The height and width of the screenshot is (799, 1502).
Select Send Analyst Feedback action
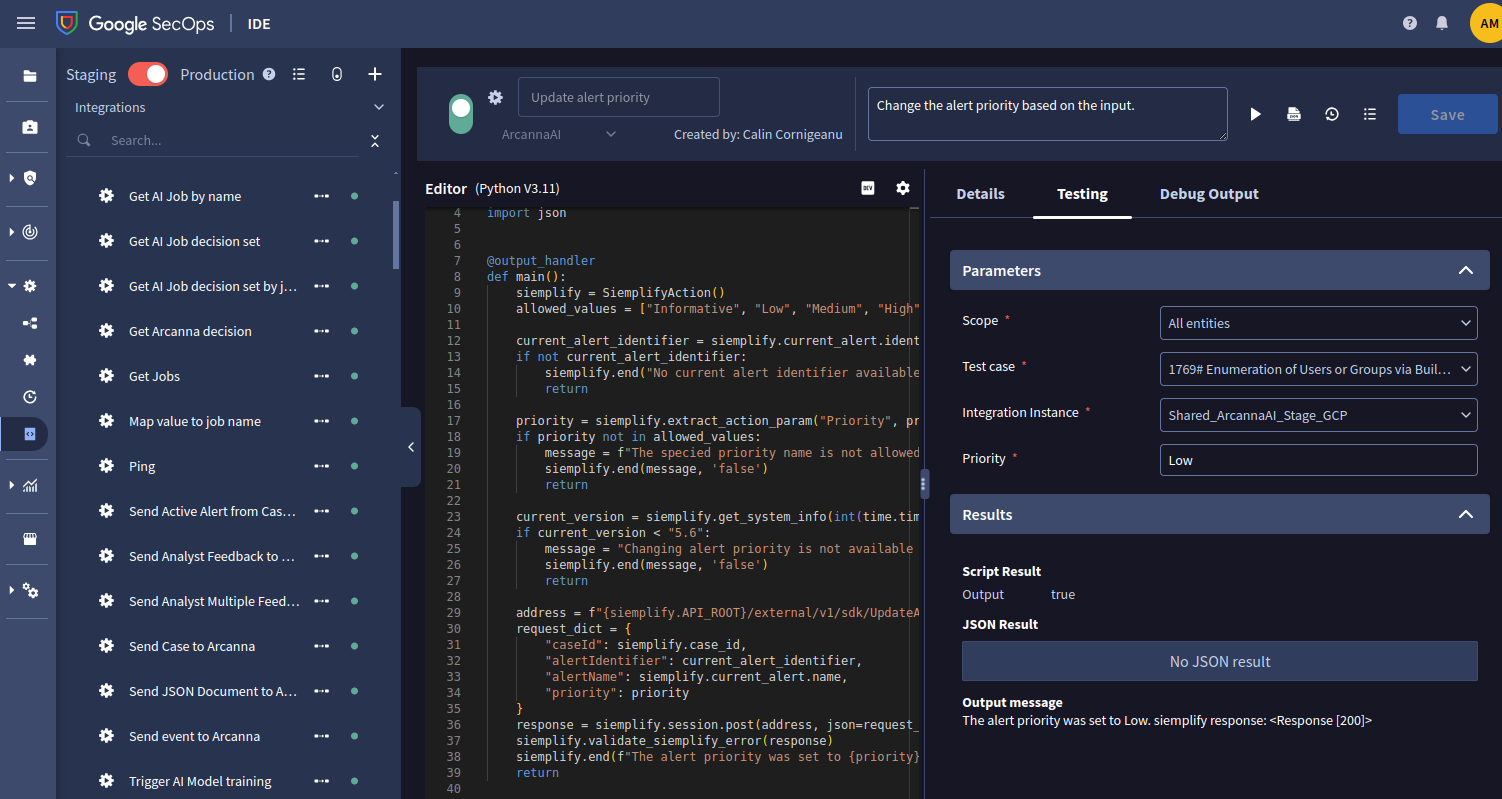coord(212,557)
